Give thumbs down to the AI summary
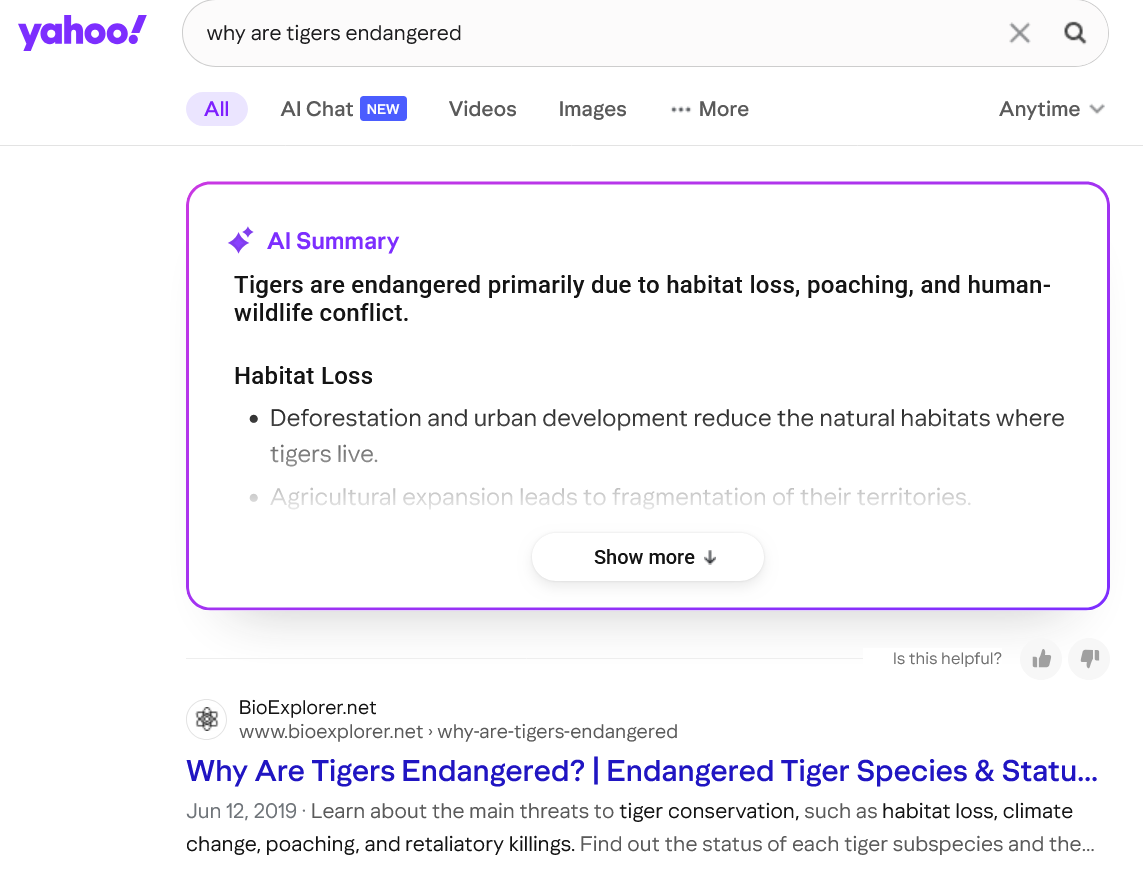The image size is (1143, 892). click(1089, 659)
